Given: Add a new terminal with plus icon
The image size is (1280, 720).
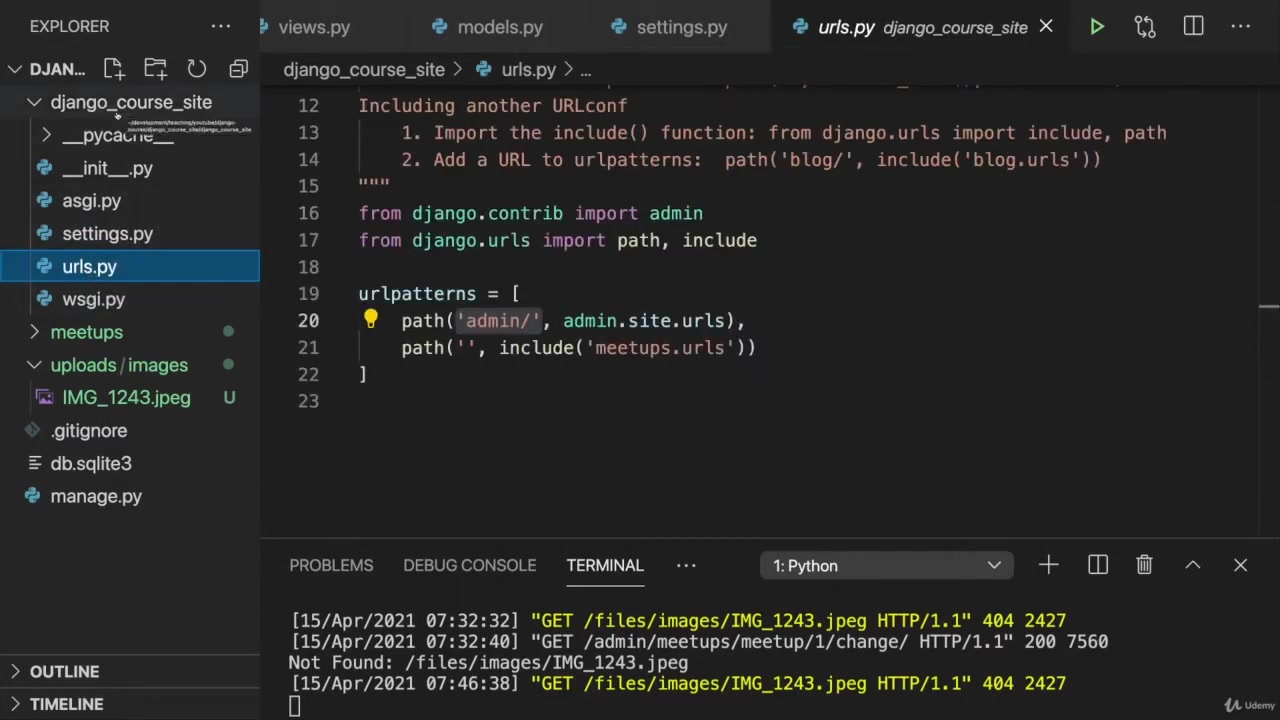Looking at the screenshot, I should 1048,565.
